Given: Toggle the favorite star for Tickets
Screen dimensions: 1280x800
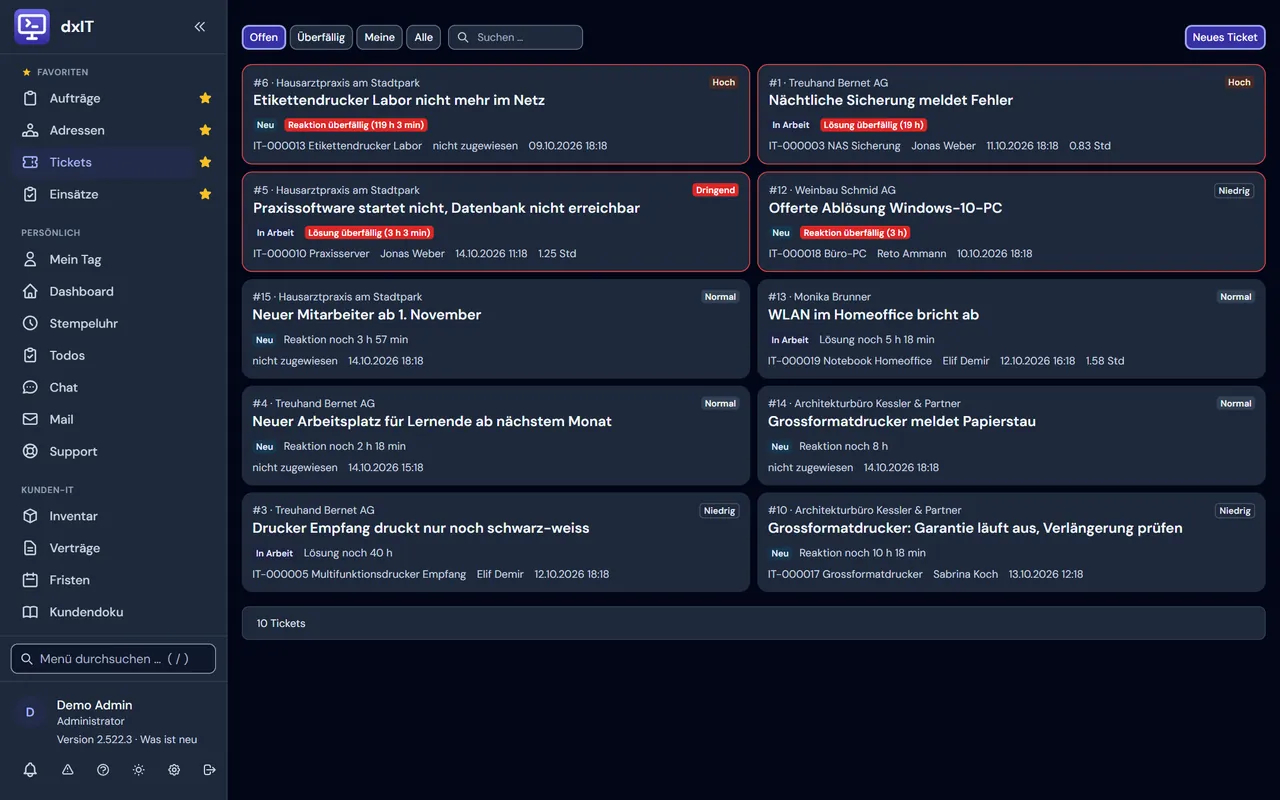Looking at the screenshot, I should click(205, 162).
